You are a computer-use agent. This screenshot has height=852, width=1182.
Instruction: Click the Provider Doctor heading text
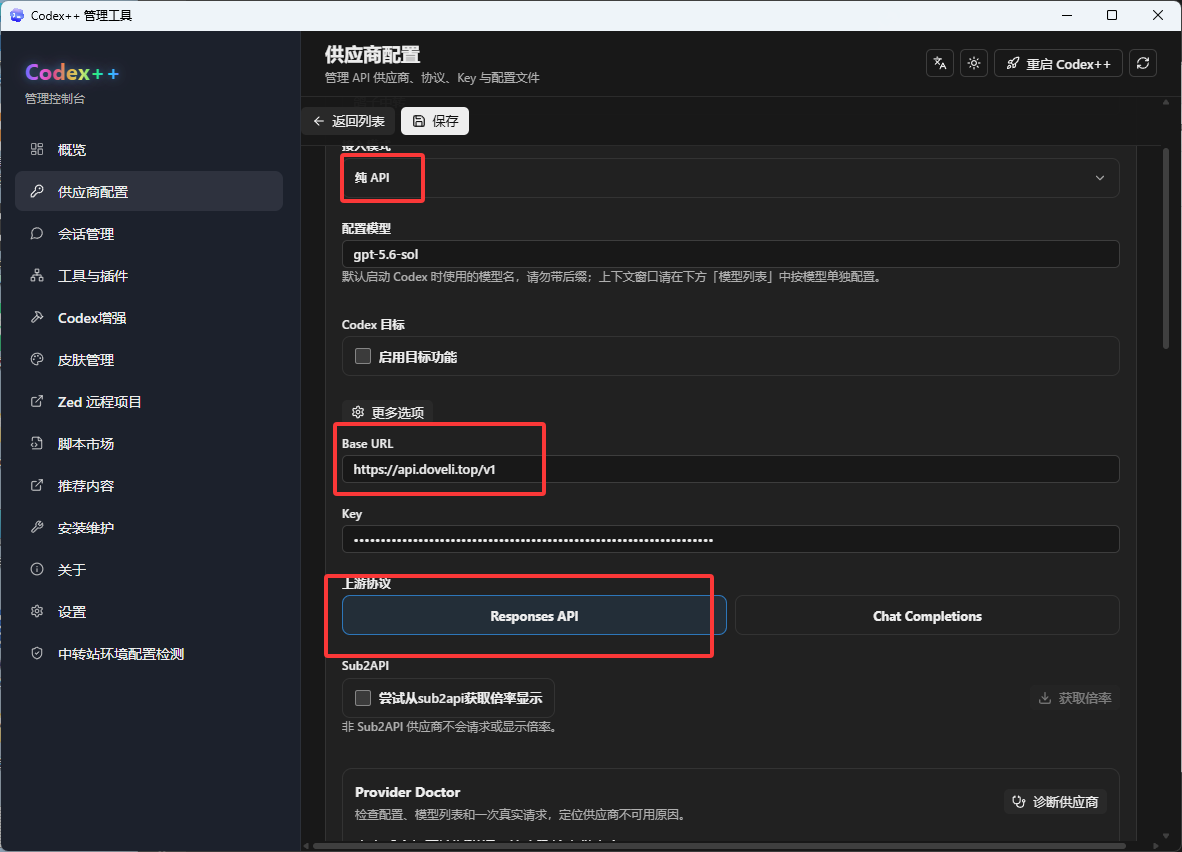(x=407, y=792)
